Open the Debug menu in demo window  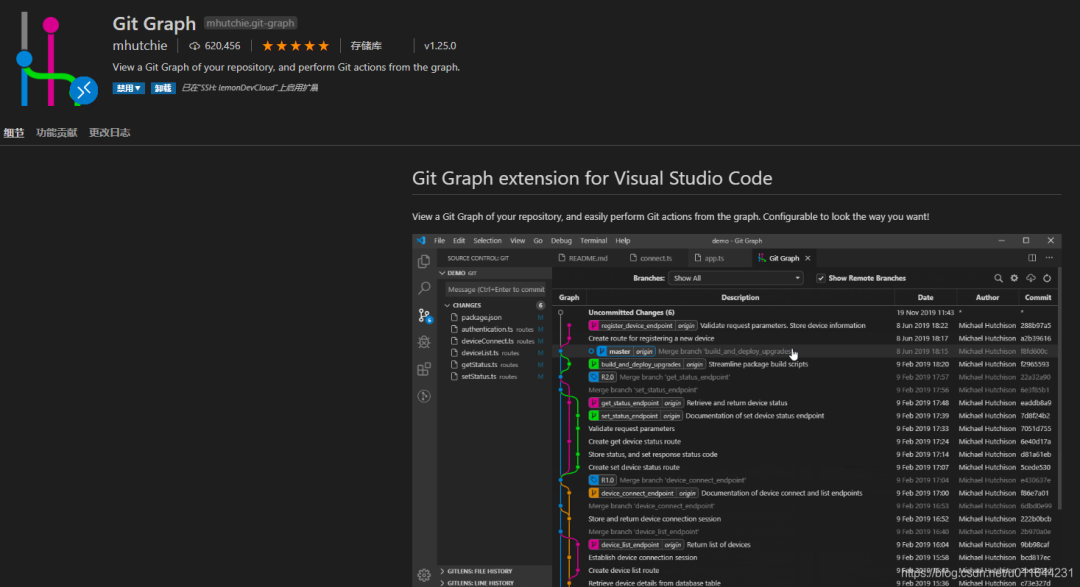point(561,240)
